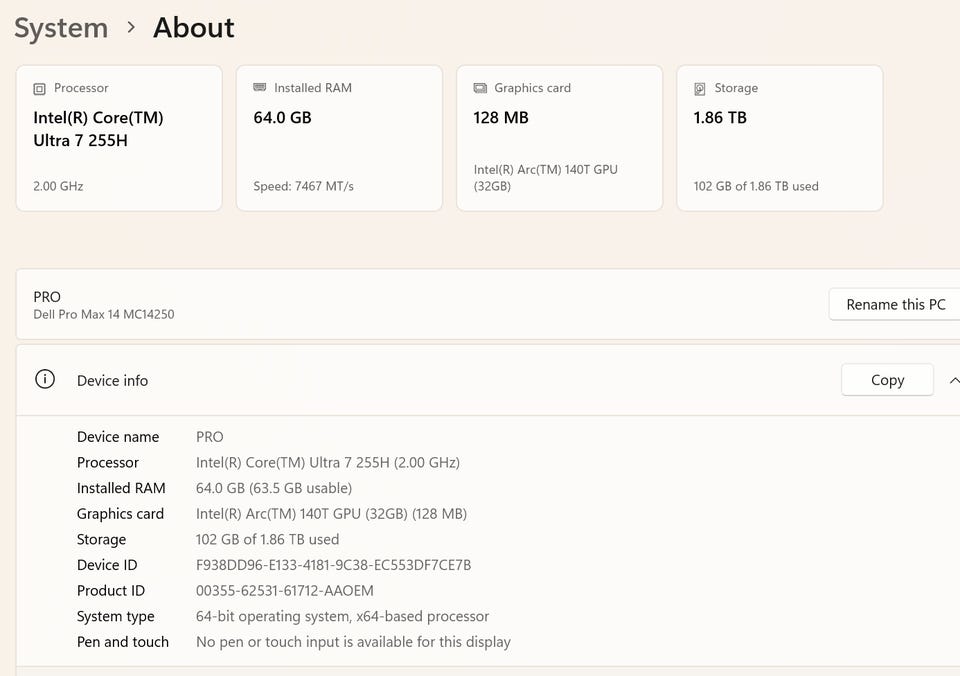Go back to System in the breadcrumb
Screen dimensions: 960x676
tap(61, 28)
